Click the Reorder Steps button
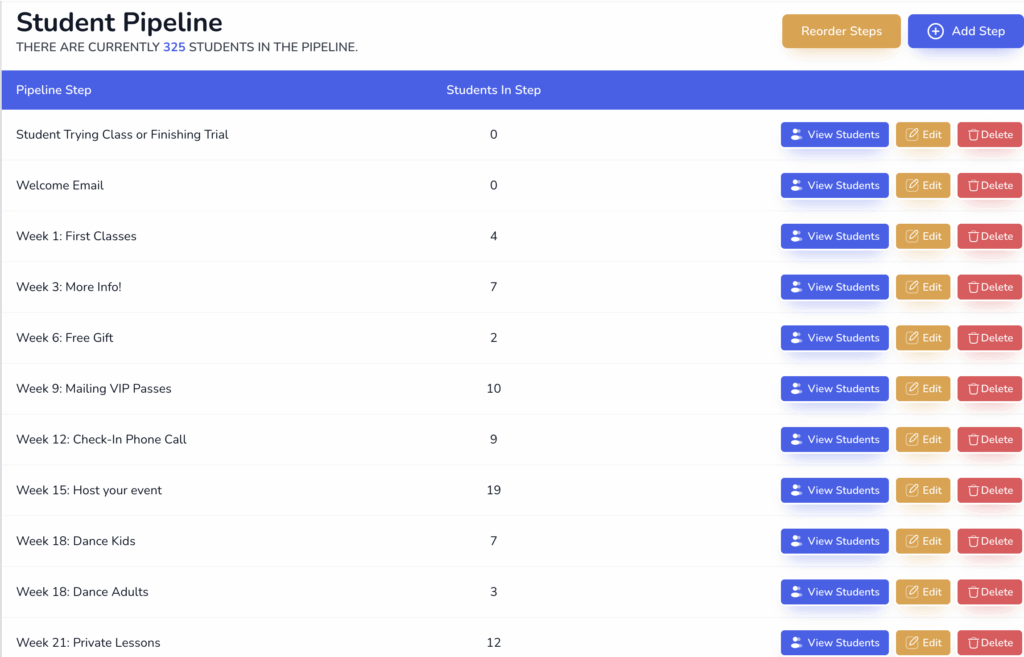The image size is (1024, 657). tap(841, 31)
